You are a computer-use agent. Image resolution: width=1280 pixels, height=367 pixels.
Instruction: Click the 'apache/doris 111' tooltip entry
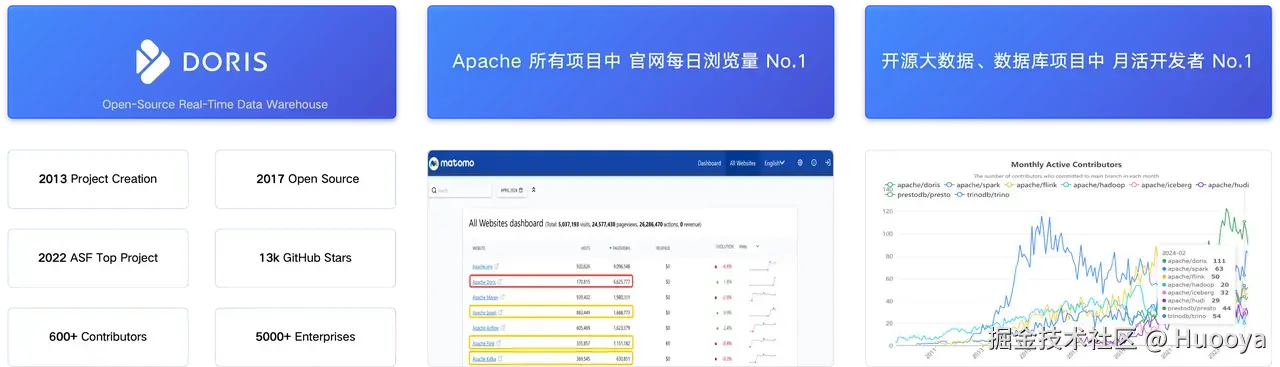pos(1194,261)
